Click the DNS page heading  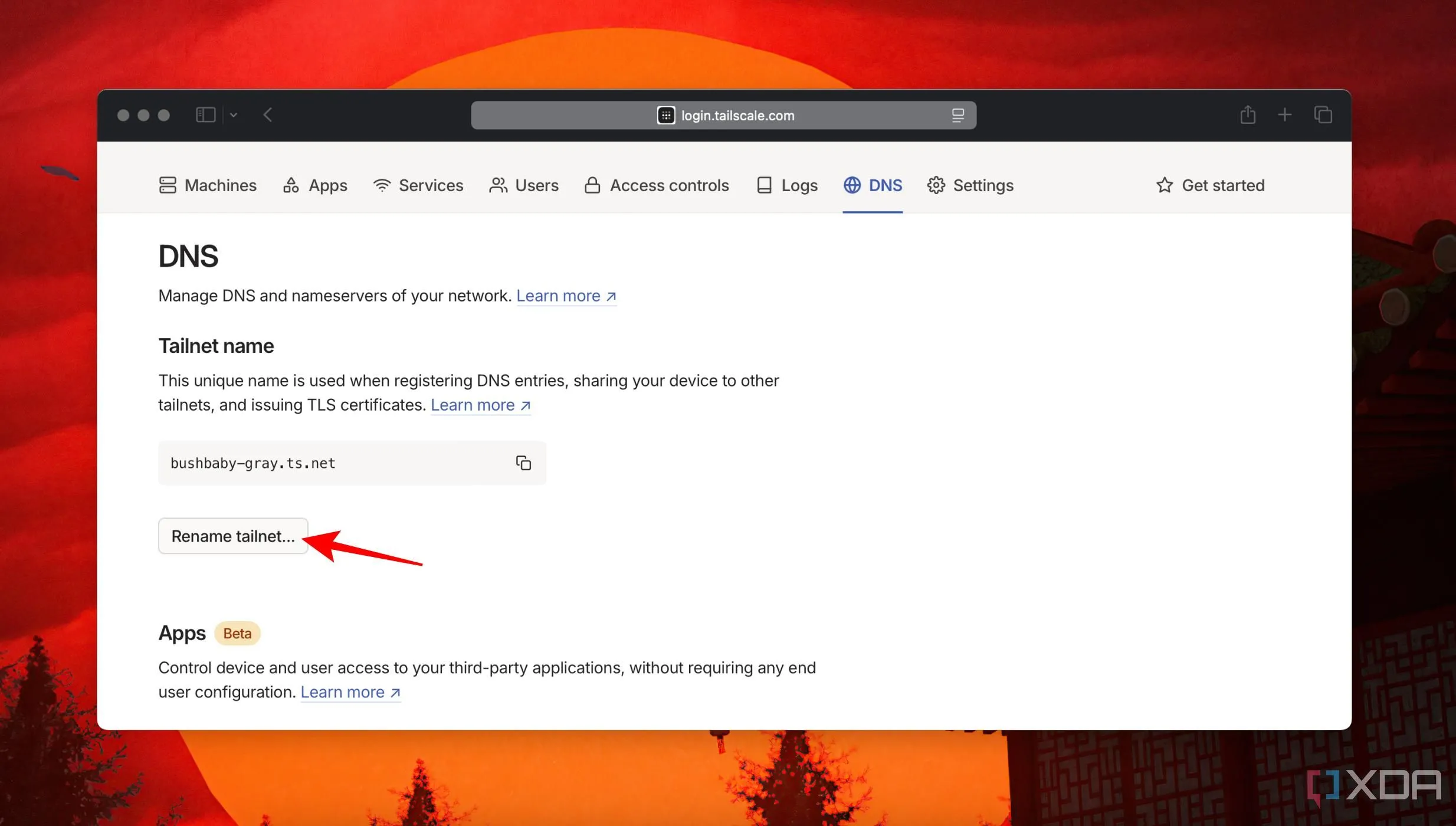[188, 256]
